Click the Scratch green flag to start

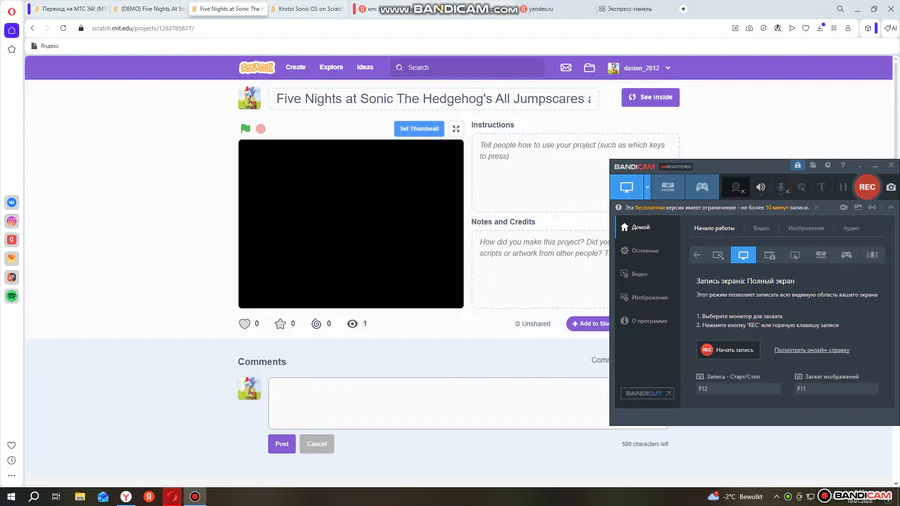(245, 129)
